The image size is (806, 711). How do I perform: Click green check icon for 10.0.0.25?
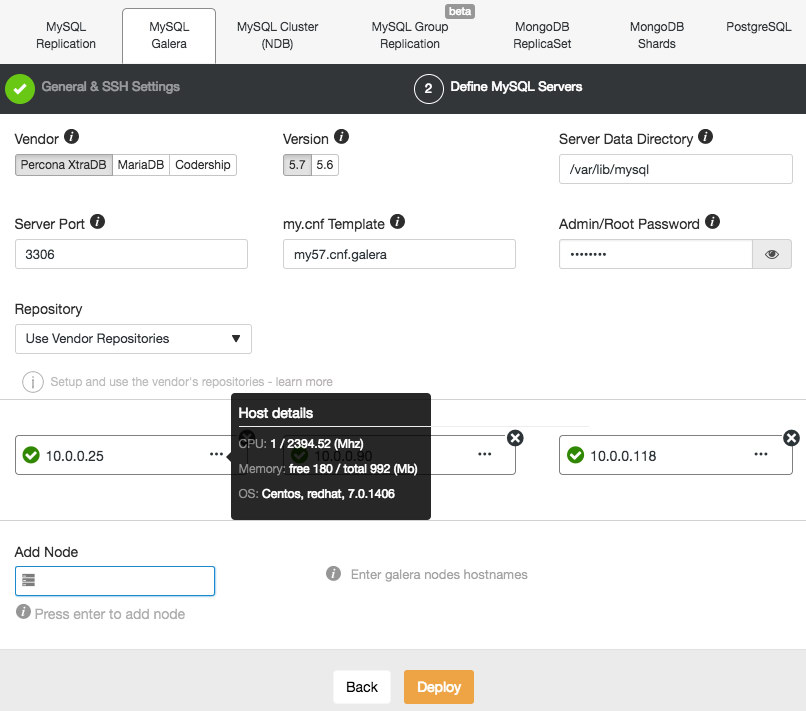pos(31,455)
